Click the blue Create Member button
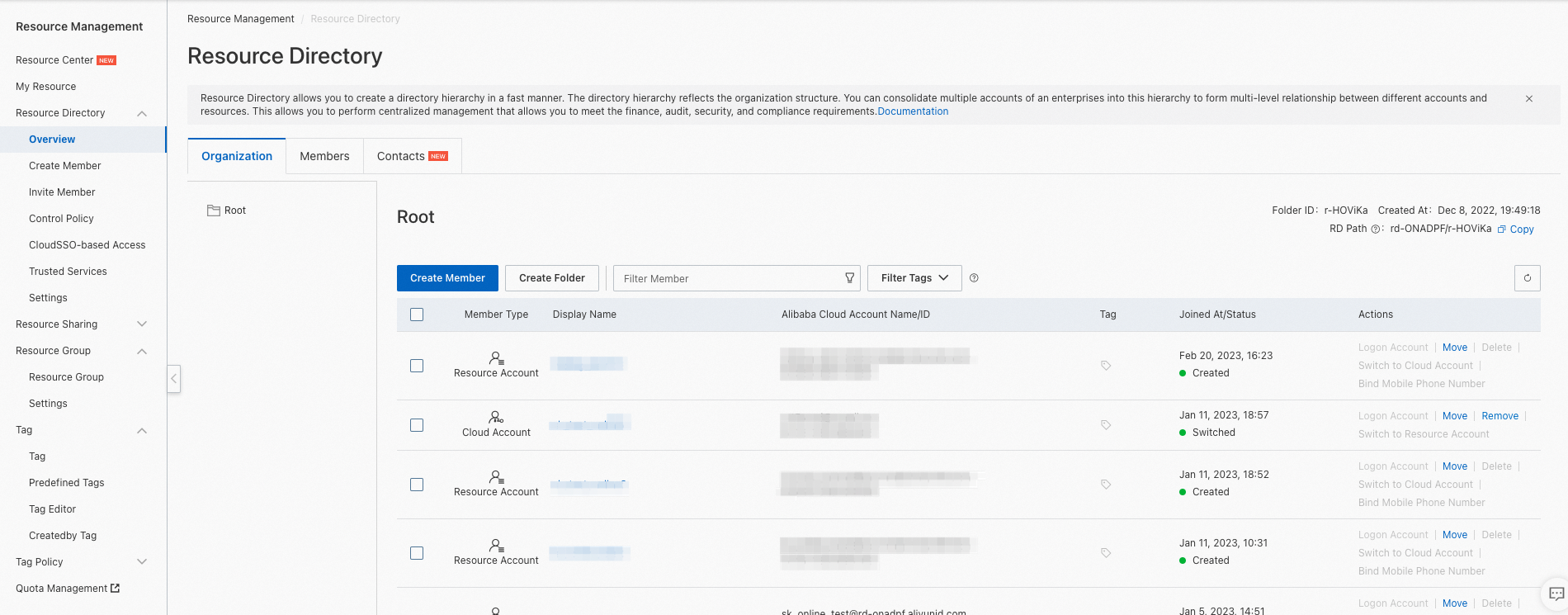Viewport: 1568px width, 615px height. coord(447,278)
